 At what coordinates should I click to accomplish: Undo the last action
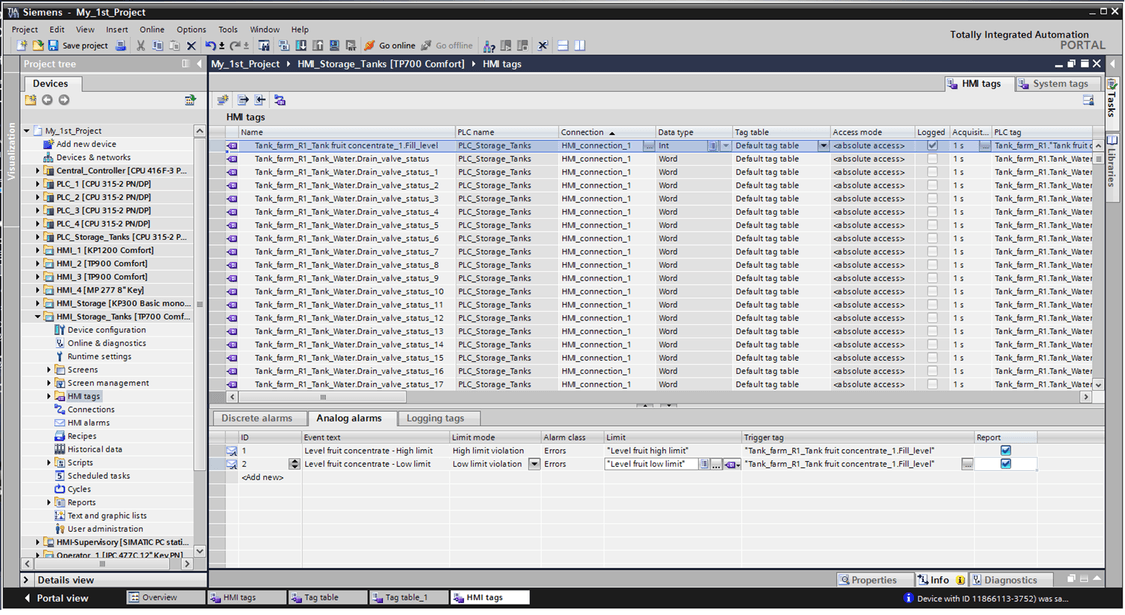coord(210,45)
